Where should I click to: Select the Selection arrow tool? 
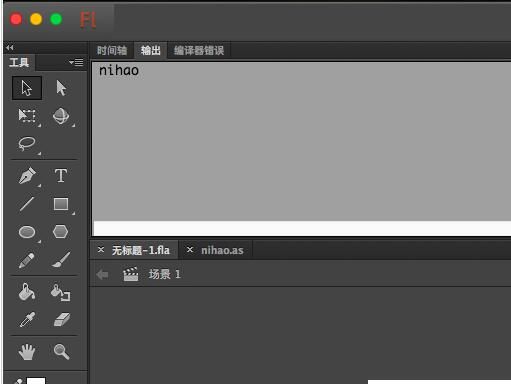[x=27, y=88]
